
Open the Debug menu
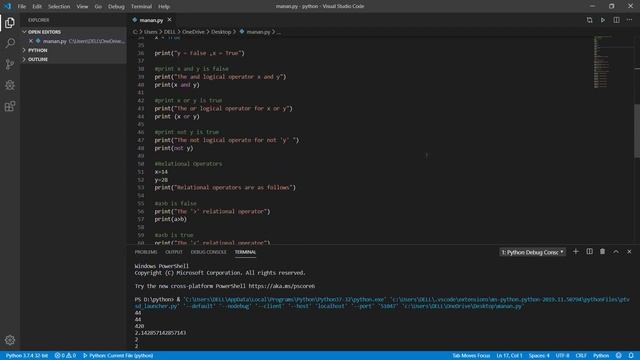coord(116,7)
